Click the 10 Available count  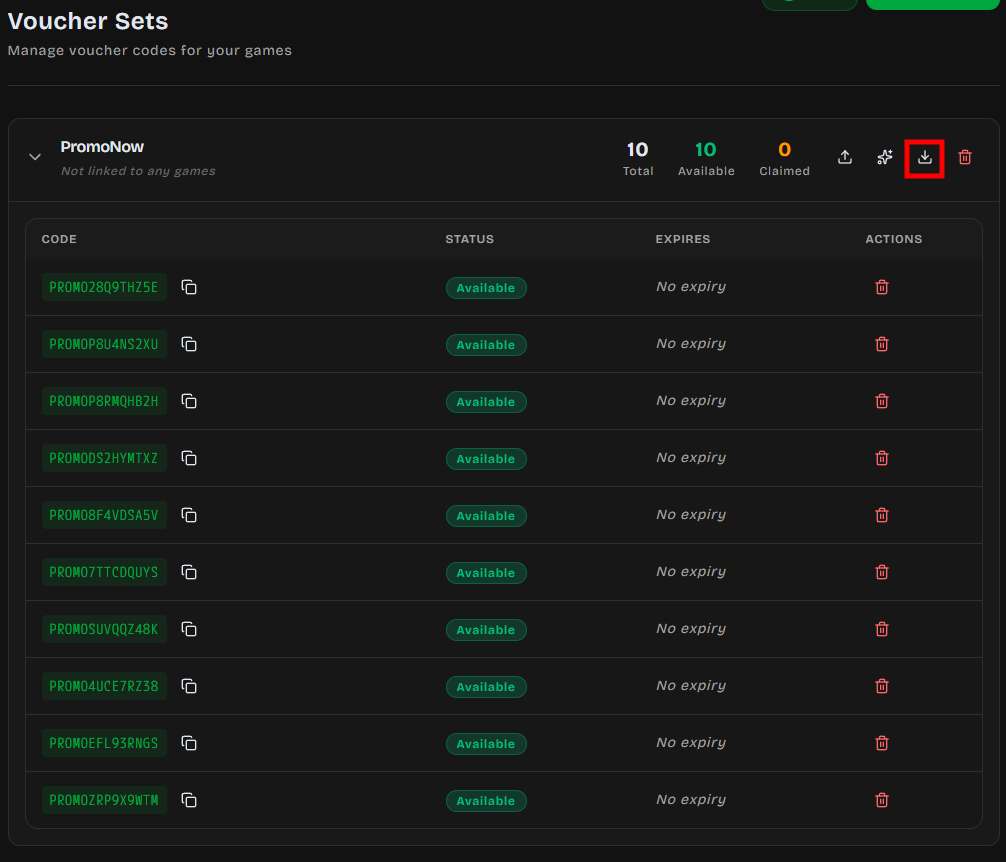point(706,158)
